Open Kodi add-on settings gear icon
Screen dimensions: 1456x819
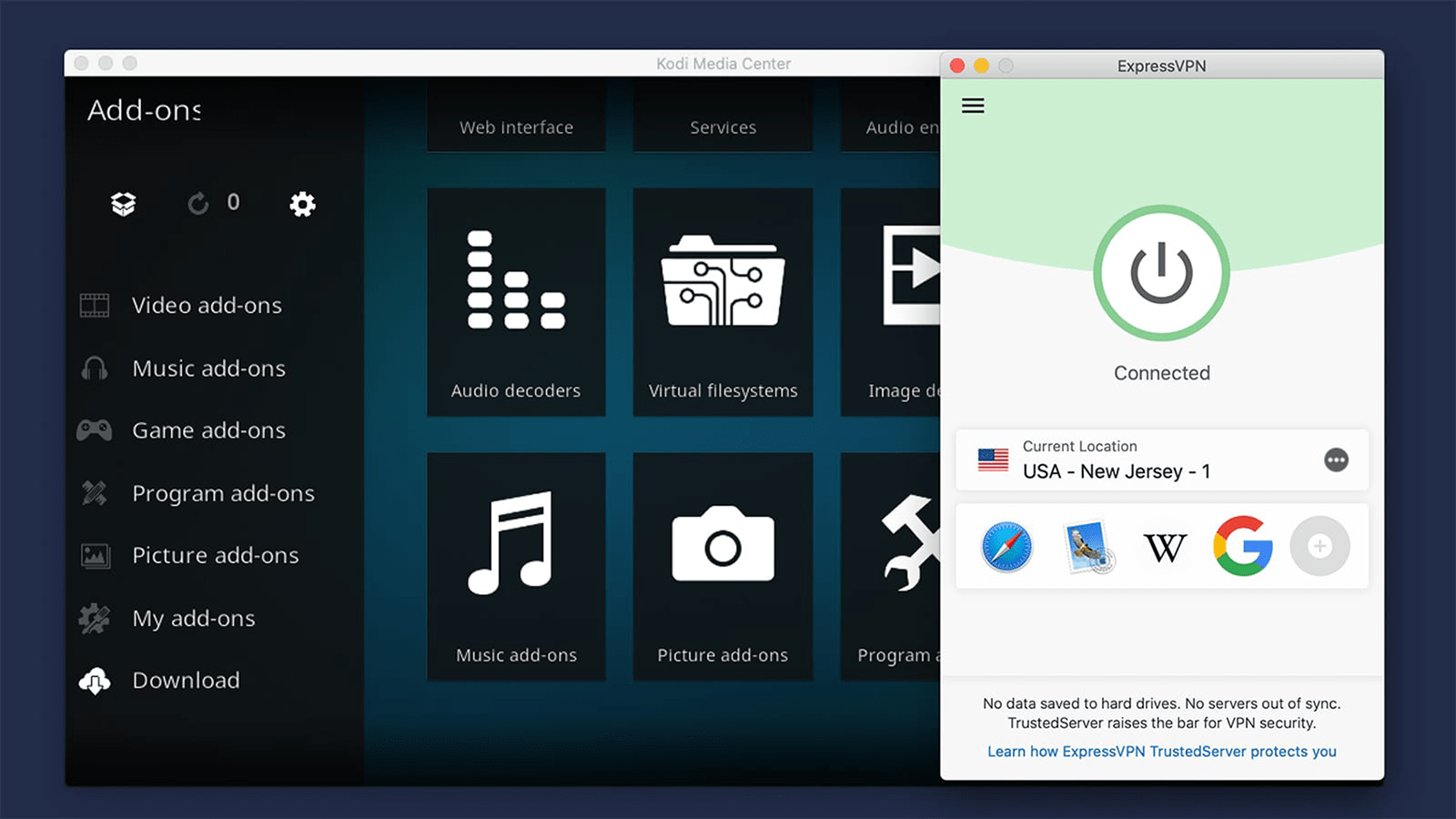[302, 204]
